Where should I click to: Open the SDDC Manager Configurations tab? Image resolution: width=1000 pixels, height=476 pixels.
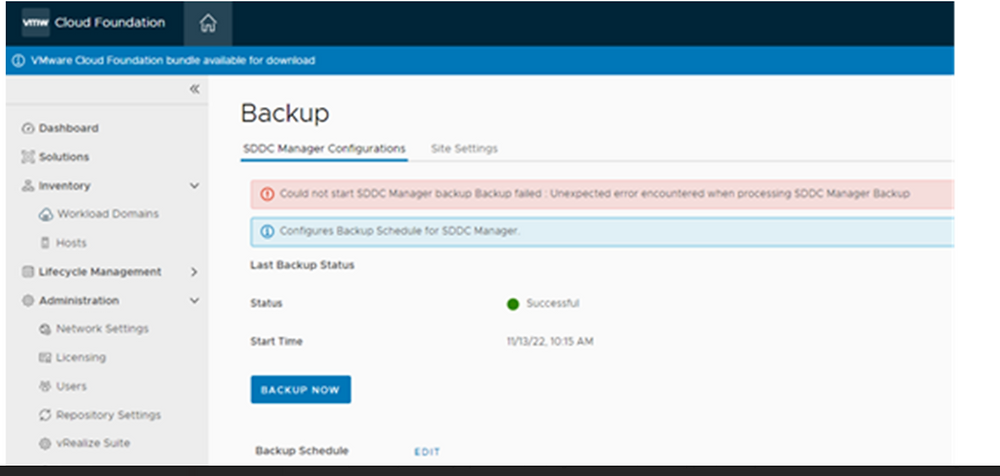324,149
